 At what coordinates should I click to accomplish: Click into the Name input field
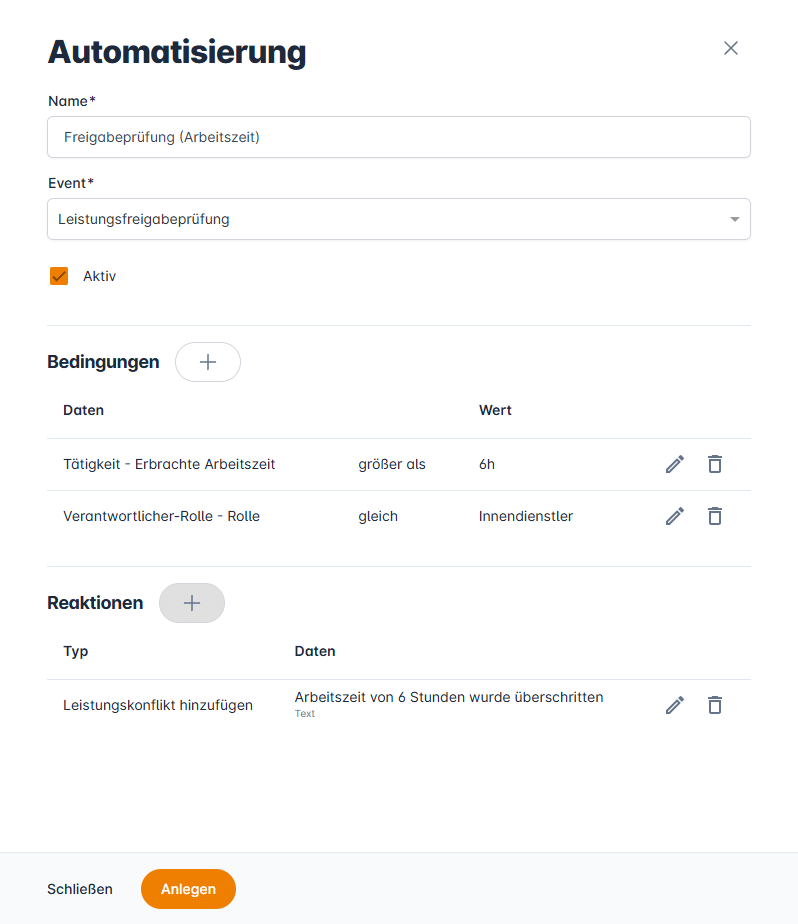(x=398, y=137)
